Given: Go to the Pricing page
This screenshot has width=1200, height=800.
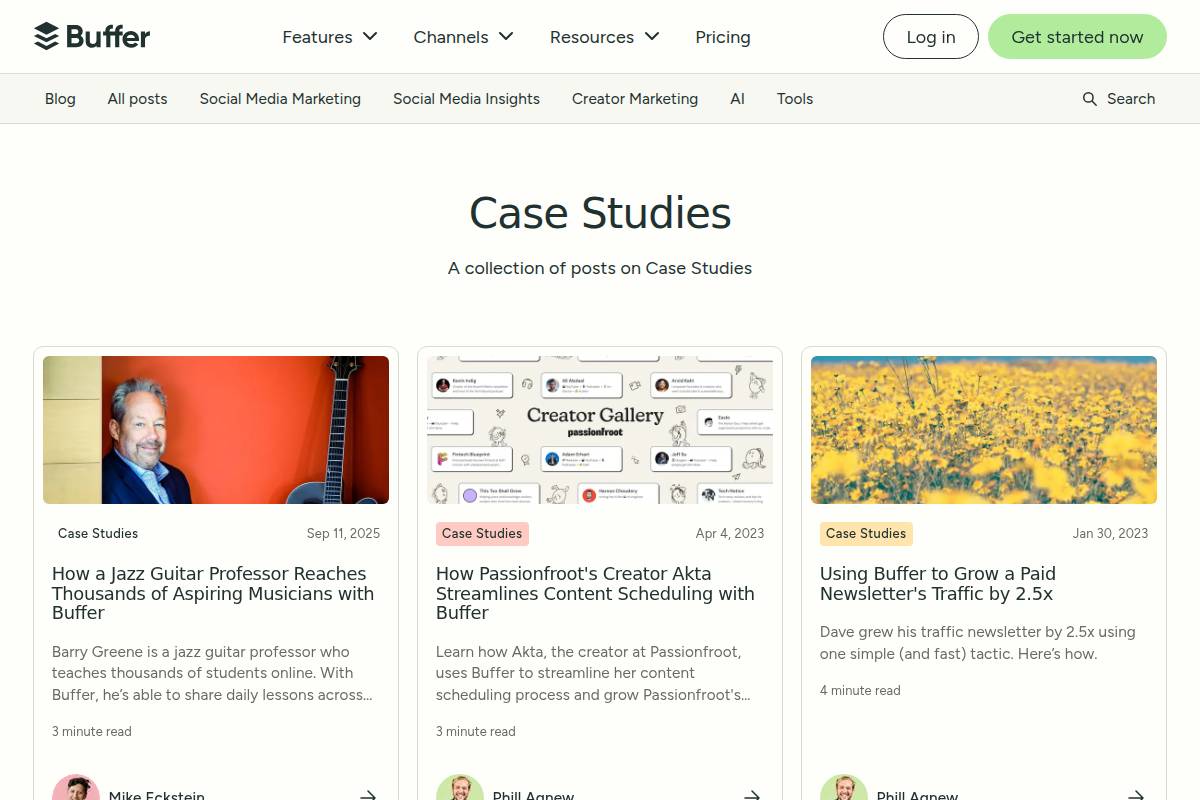Looking at the screenshot, I should click(722, 37).
